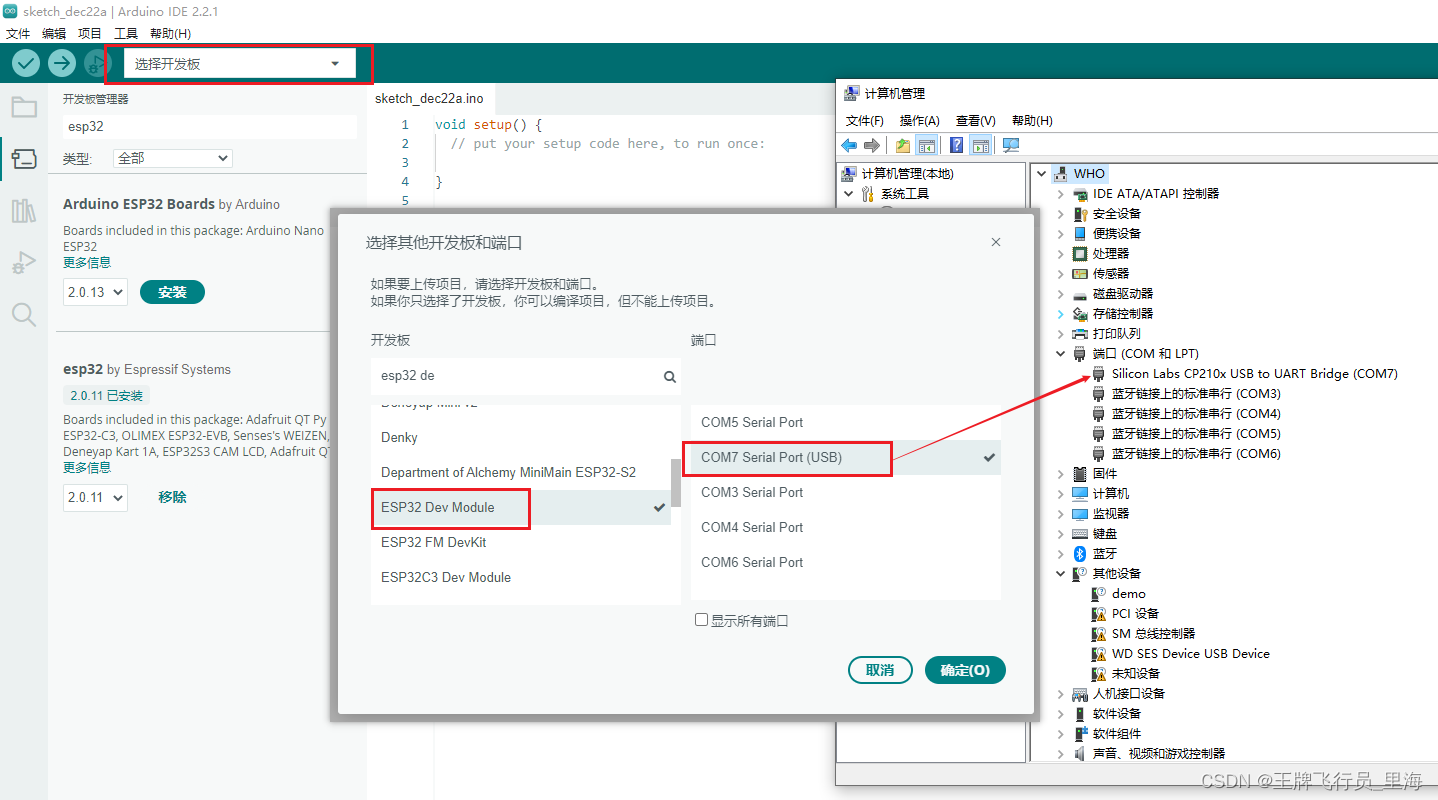Click the Install button for Arduino ESP32 Boards
Screen dimensions: 1438x800
click(172, 292)
